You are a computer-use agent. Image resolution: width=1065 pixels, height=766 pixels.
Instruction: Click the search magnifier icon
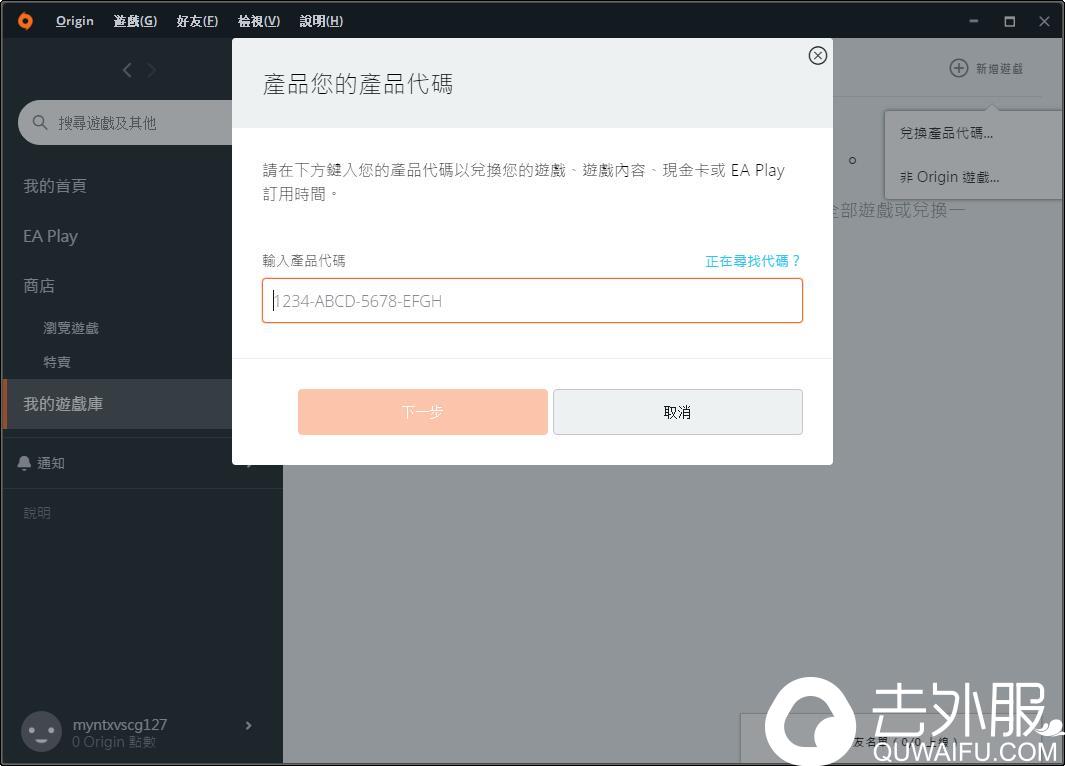(x=40, y=122)
